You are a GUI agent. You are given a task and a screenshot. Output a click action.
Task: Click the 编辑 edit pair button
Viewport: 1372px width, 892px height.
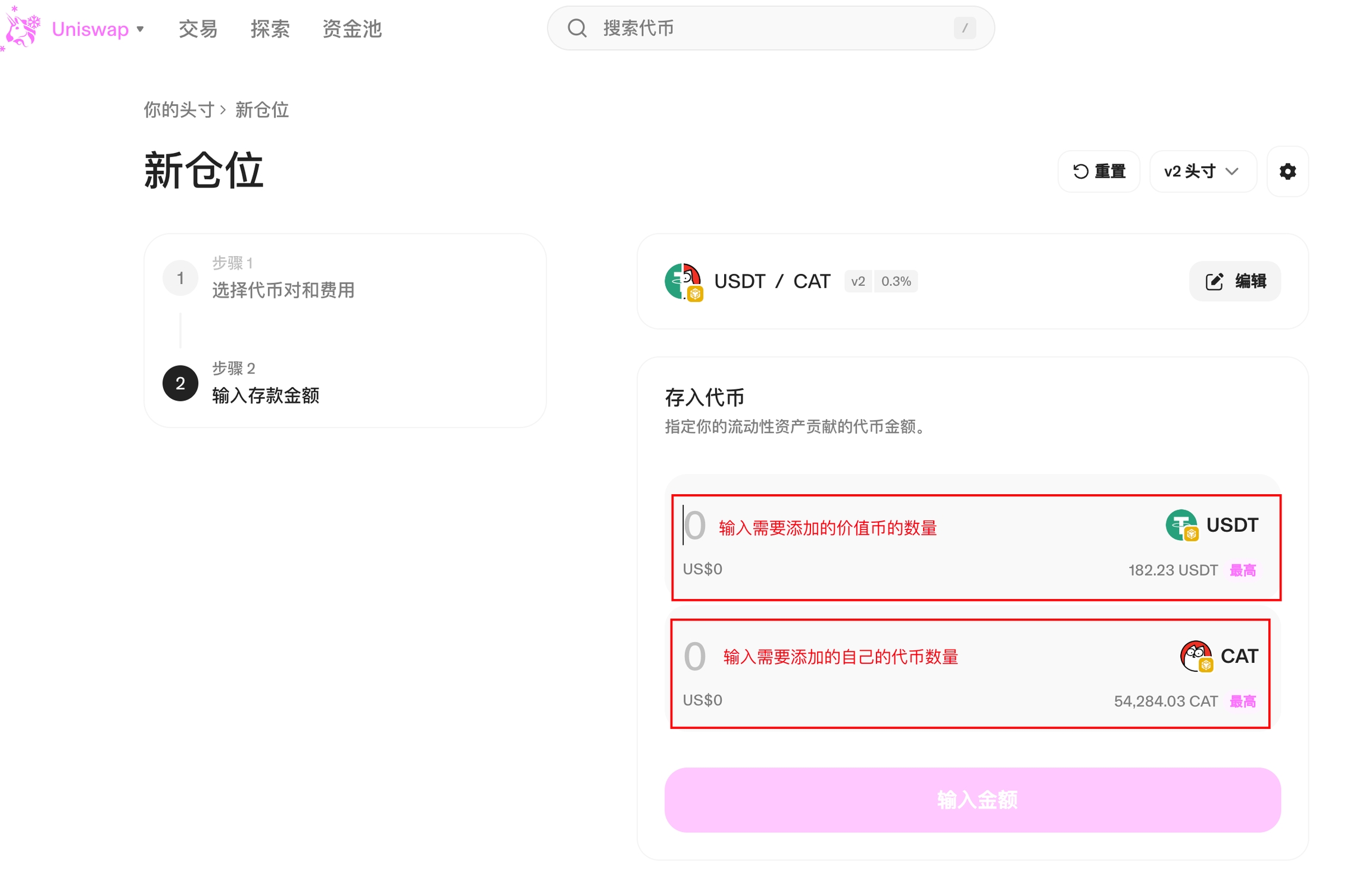click(1234, 281)
